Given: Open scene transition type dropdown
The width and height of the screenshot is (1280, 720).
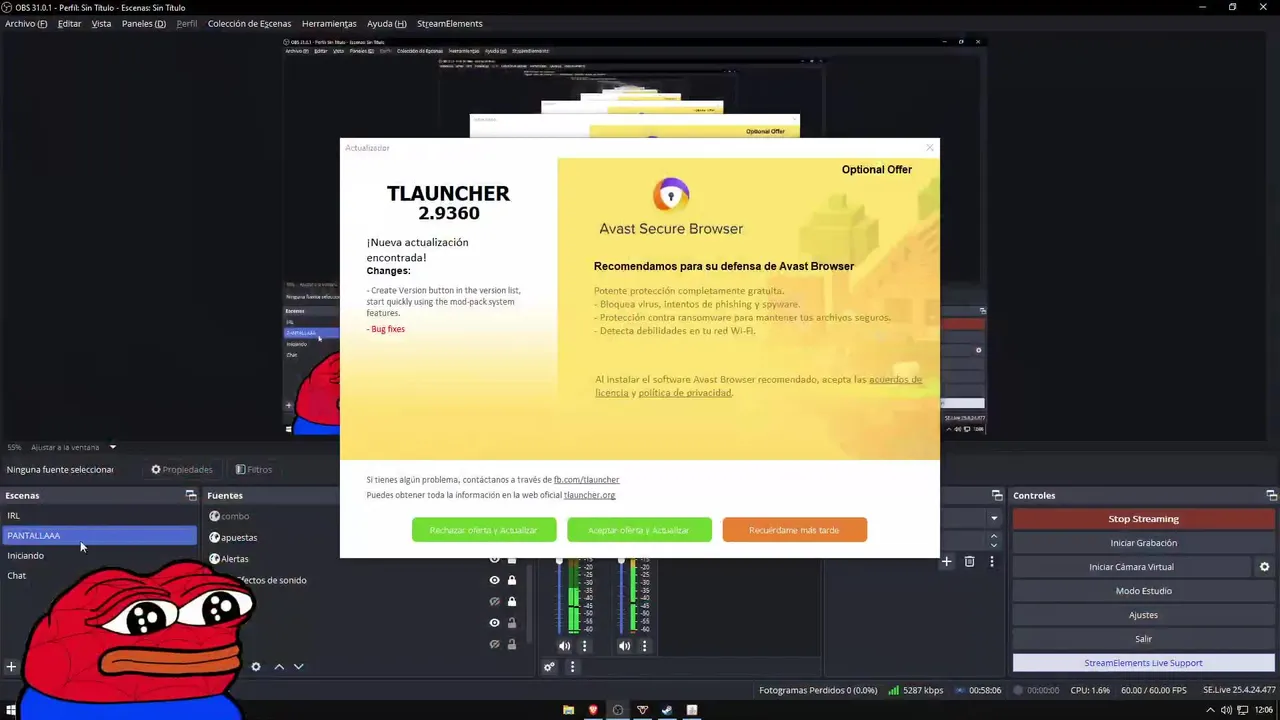Looking at the screenshot, I should (994, 518).
